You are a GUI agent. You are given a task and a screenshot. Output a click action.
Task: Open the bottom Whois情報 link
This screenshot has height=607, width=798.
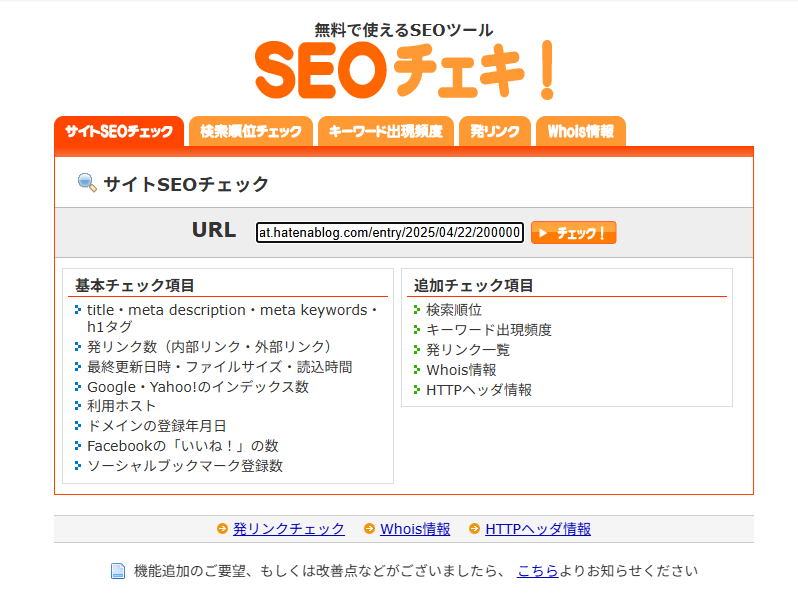tap(415, 529)
